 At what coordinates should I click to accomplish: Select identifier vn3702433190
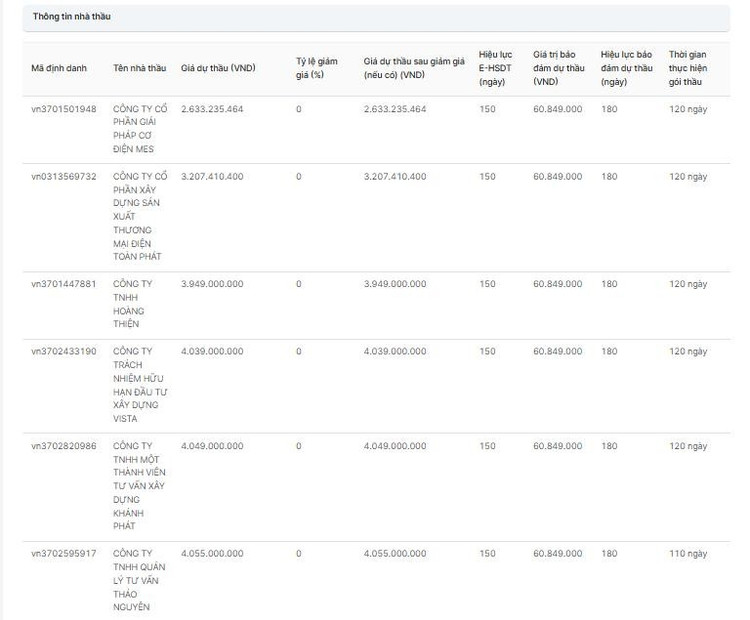[x=64, y=351]
